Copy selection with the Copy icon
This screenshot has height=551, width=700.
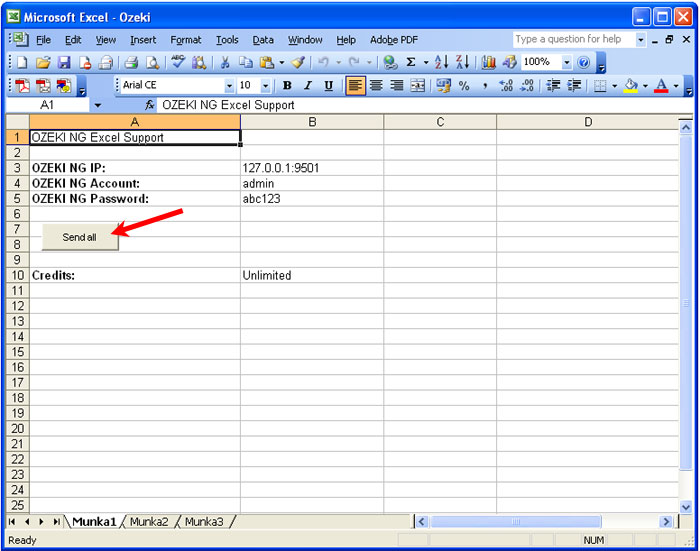click(246, 63)
